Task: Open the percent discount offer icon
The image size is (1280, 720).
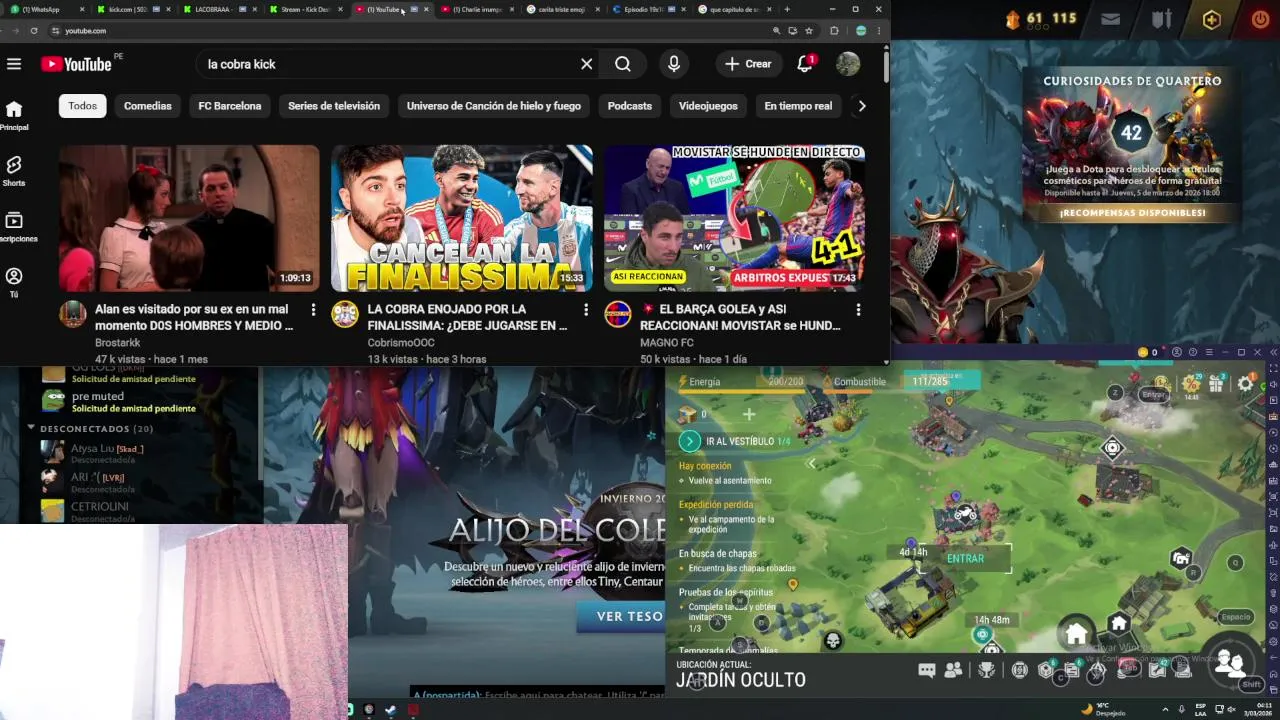Action: pos(1190,384)
